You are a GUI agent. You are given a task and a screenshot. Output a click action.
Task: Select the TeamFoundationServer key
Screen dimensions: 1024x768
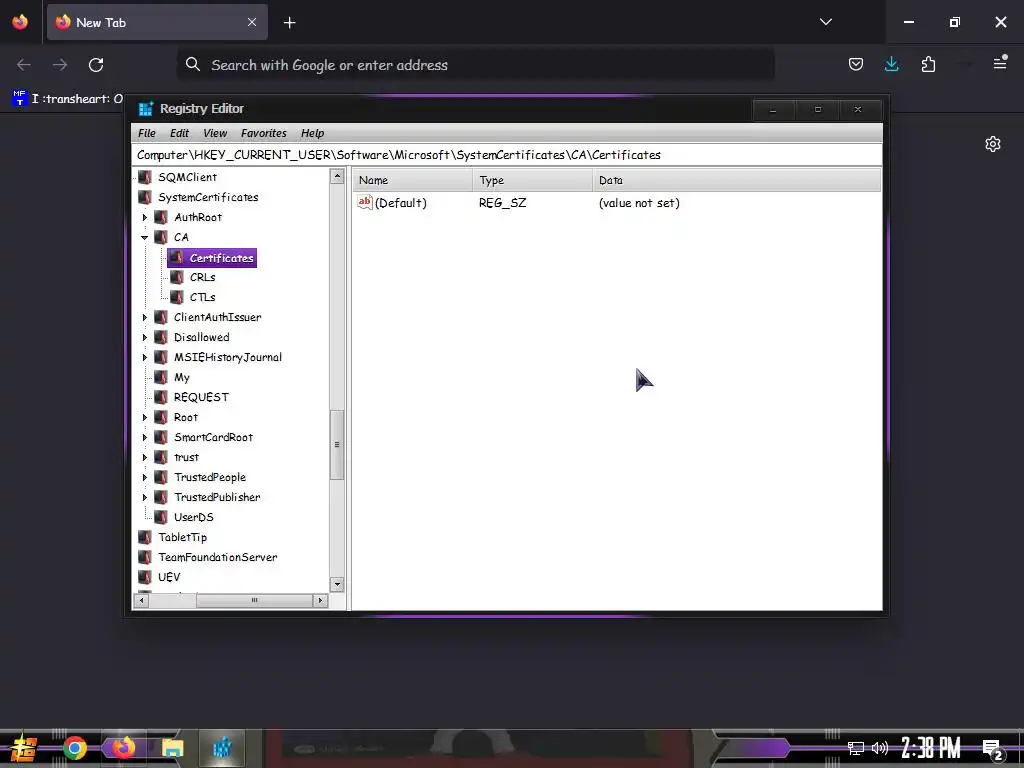(217, 557)
